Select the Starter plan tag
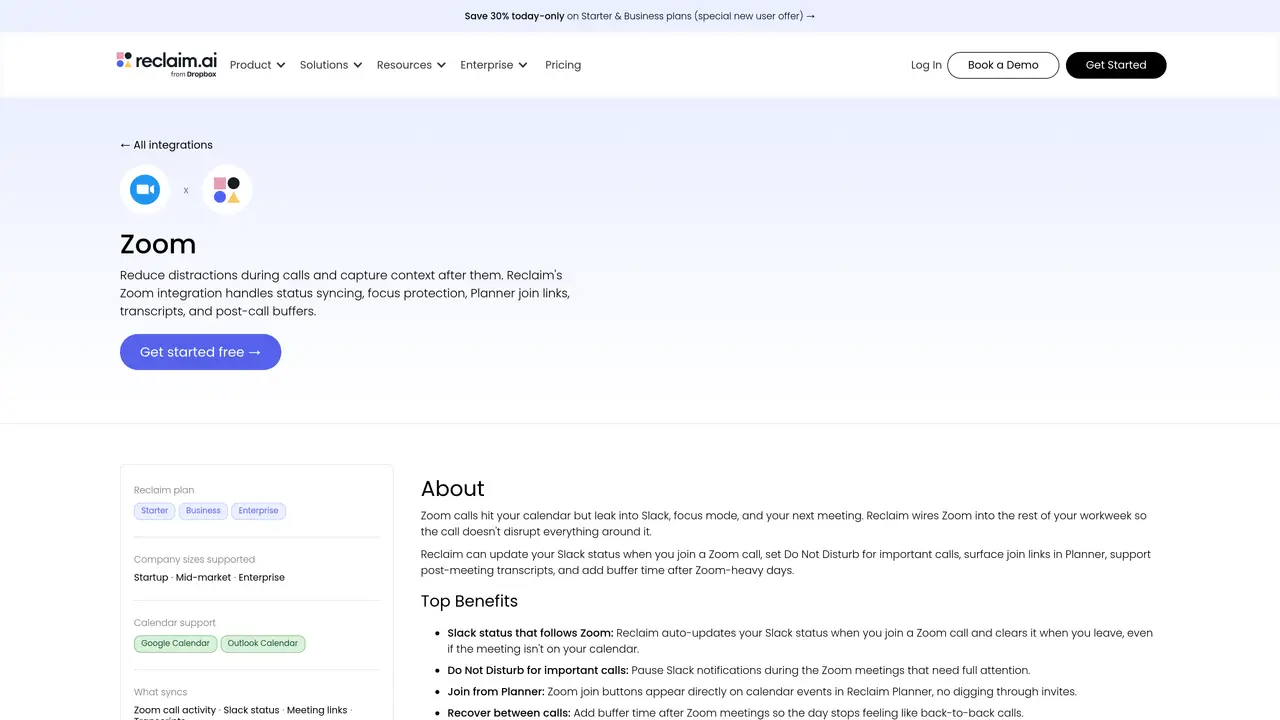 [x=155, y=511]
